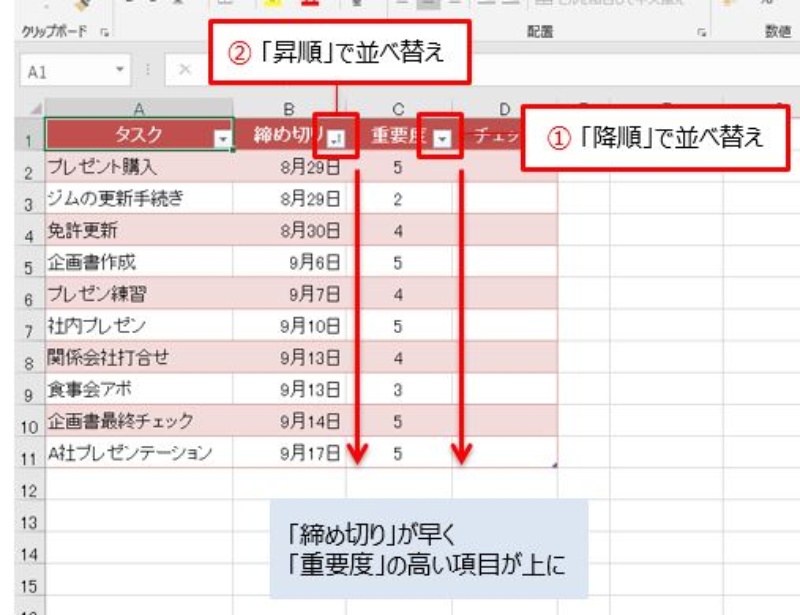
Task: Open the タスク column filter dropdown
Action: 223,138
